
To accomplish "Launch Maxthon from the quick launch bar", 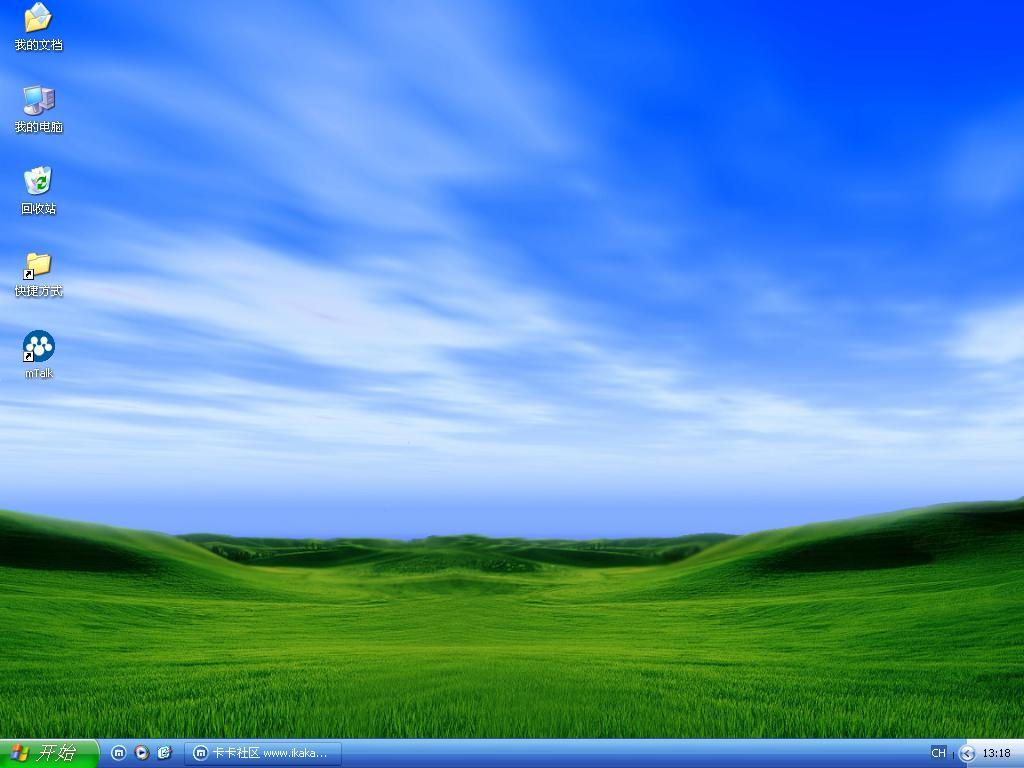I will 118,753.
